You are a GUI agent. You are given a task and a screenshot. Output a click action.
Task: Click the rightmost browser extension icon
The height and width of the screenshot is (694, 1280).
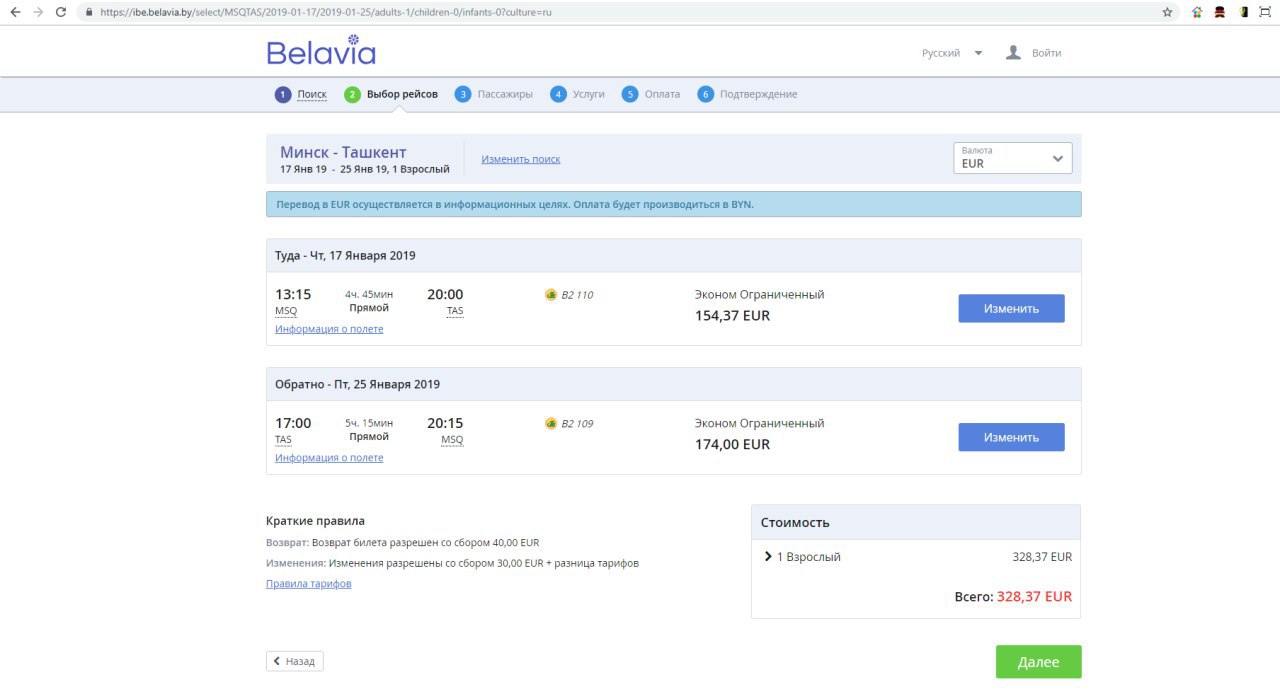tap(1265, 12)
